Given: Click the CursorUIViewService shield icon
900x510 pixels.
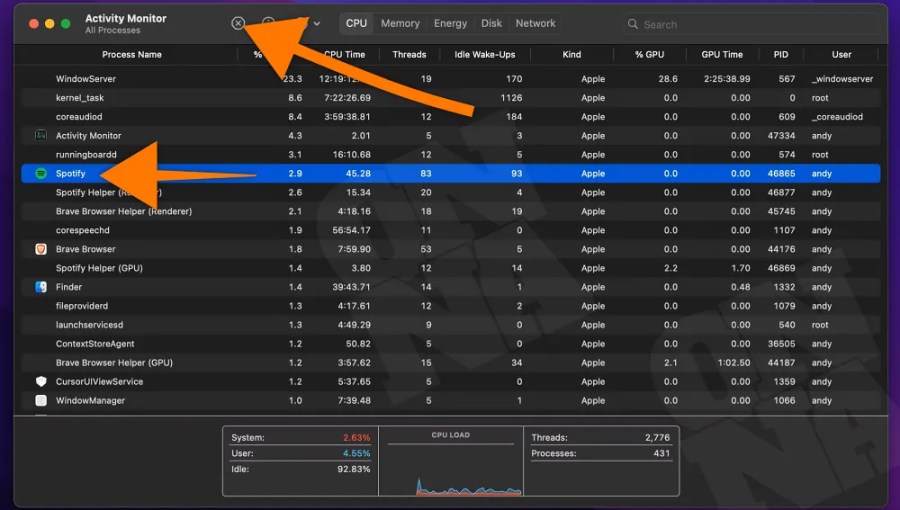Looking at the screenshot, I should pos(41,381).
